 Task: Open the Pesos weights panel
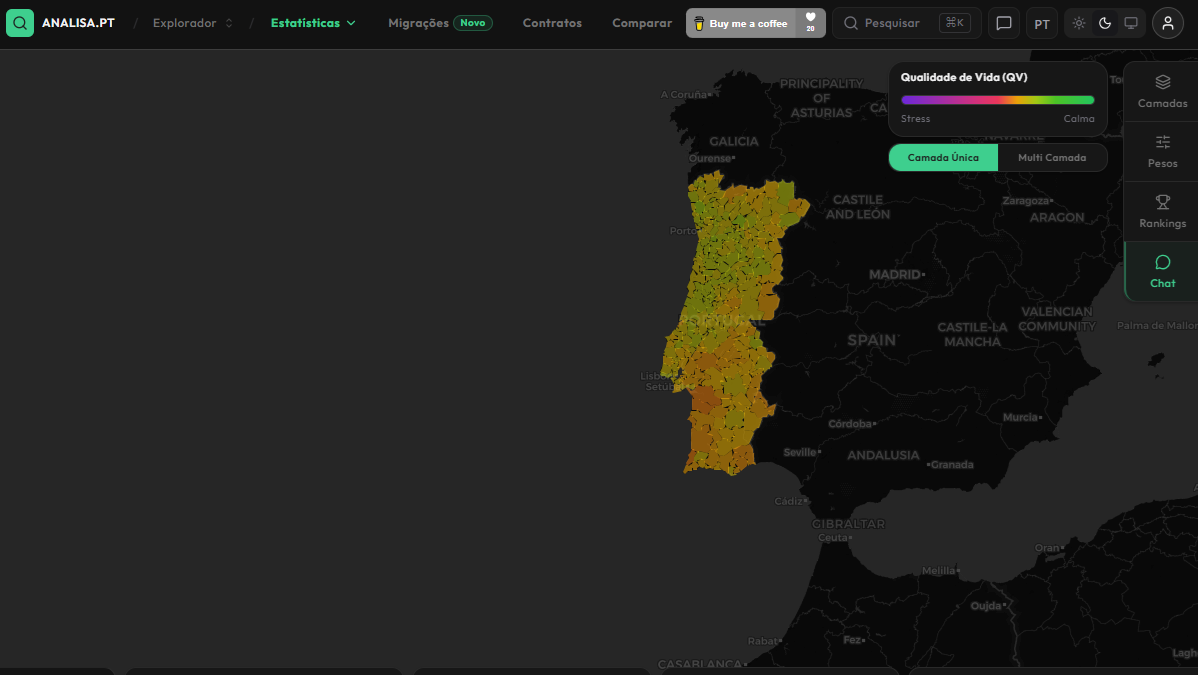point(1162,151)
